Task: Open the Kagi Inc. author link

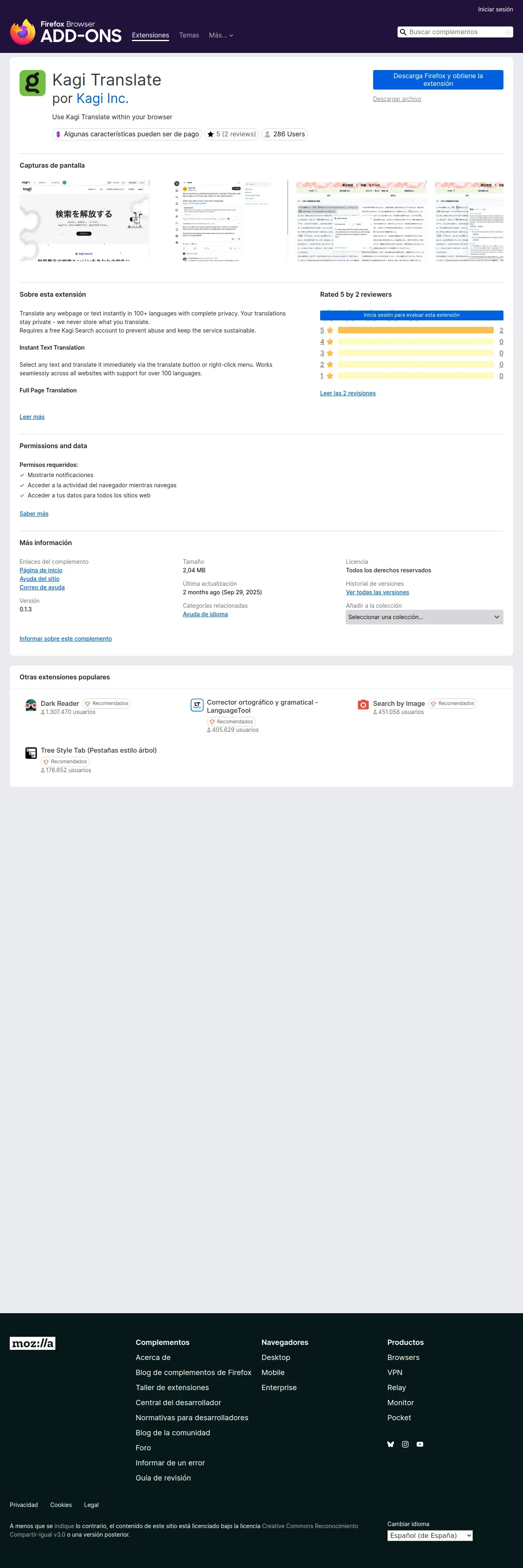Action: click(102, 99)
